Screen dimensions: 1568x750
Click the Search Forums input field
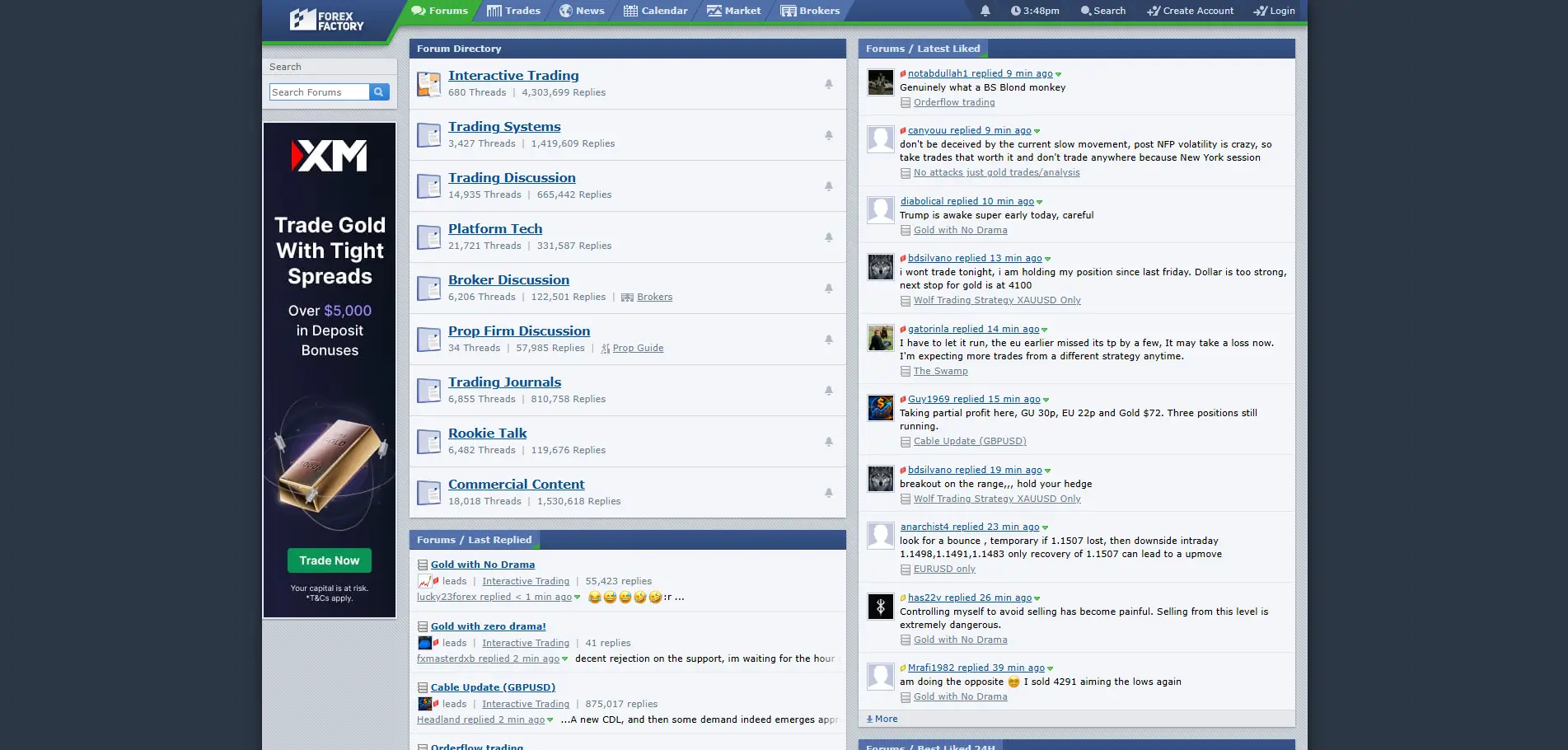319,92
